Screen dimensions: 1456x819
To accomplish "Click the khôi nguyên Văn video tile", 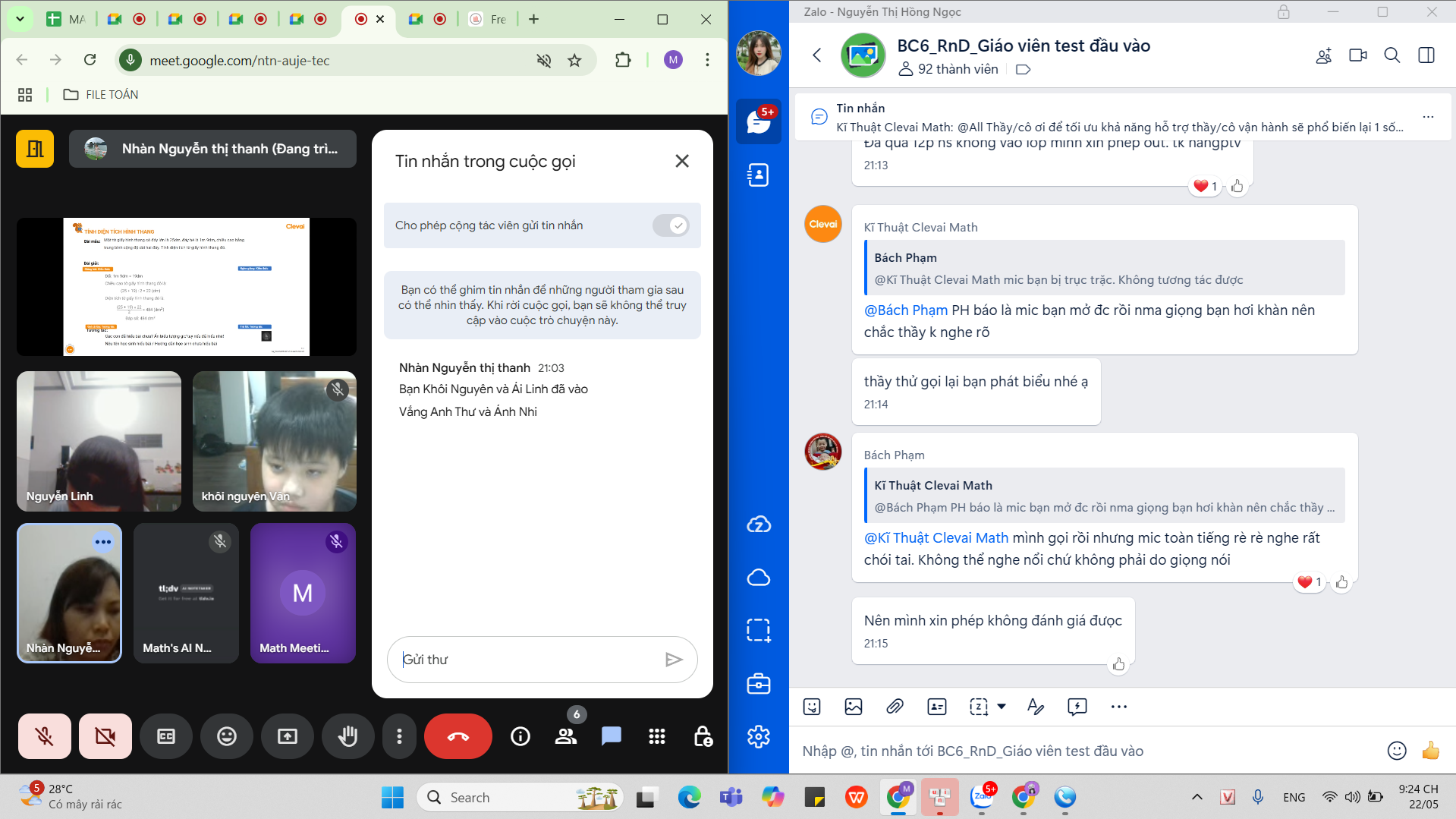I will [x=275, y=441].
